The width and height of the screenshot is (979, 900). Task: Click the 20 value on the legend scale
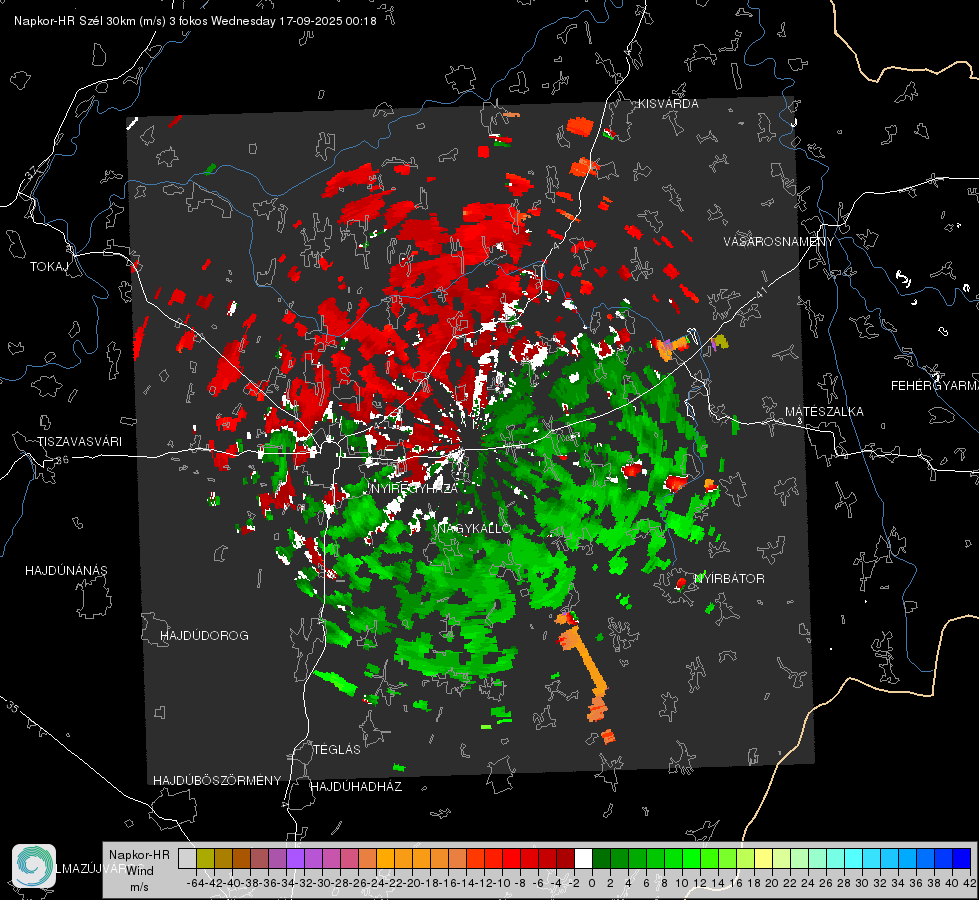coord(772,883)
